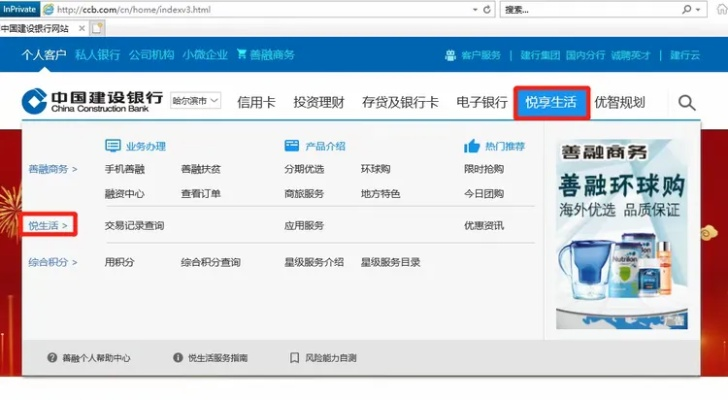The height and width of the screenshot is (400, 728).
Task: Click the 热门推荐 thumbs-up icon
Action: coord(472,146)
